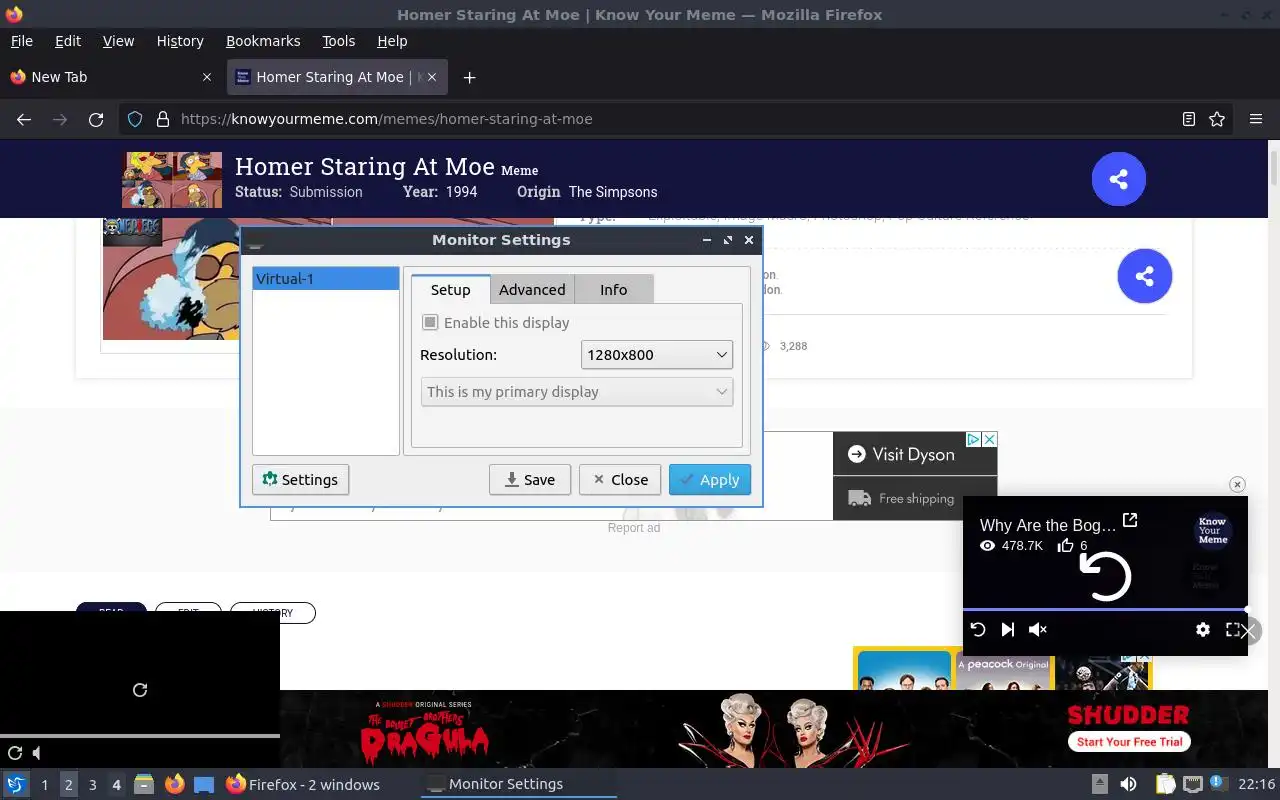Click the removable media eject tray icon
Viewport: 1280px width, 800px height.
click(1099, 784)
